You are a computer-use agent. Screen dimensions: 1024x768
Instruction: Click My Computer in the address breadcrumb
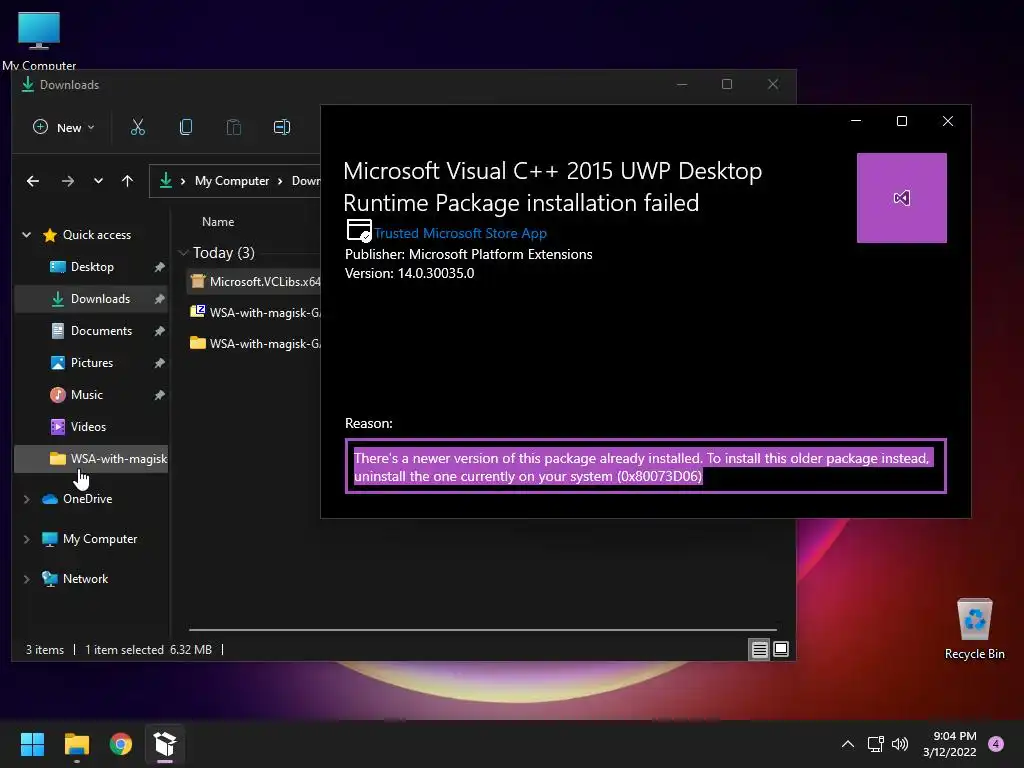point(232,181)
